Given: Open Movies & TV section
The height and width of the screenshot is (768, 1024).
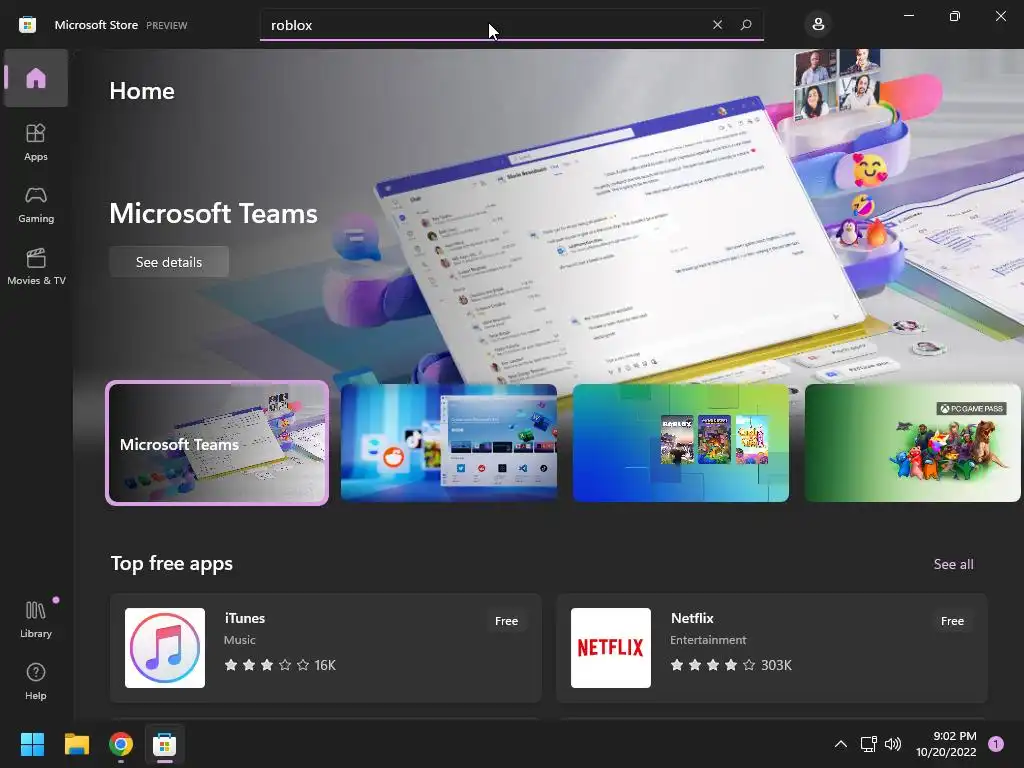Looking at the screenshot, I should point(36,266).
